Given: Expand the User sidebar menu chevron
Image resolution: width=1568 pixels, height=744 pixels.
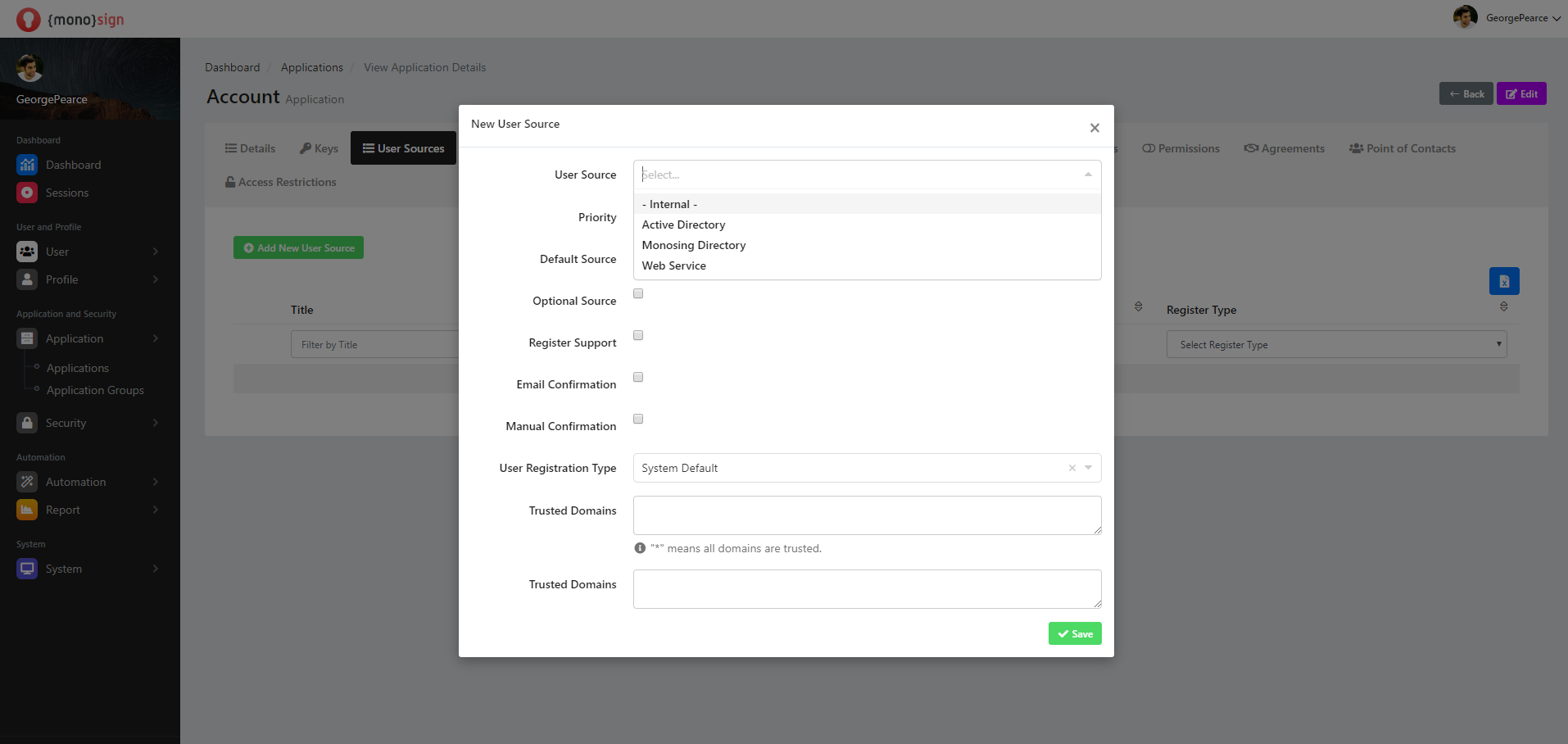Looking at the screenshot, I should pos(156,252).
